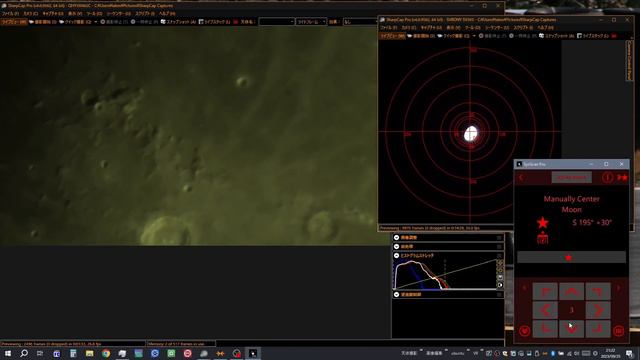
Task: Tick the checkbox on the second panel header row
Action: (x=499, y=247)
